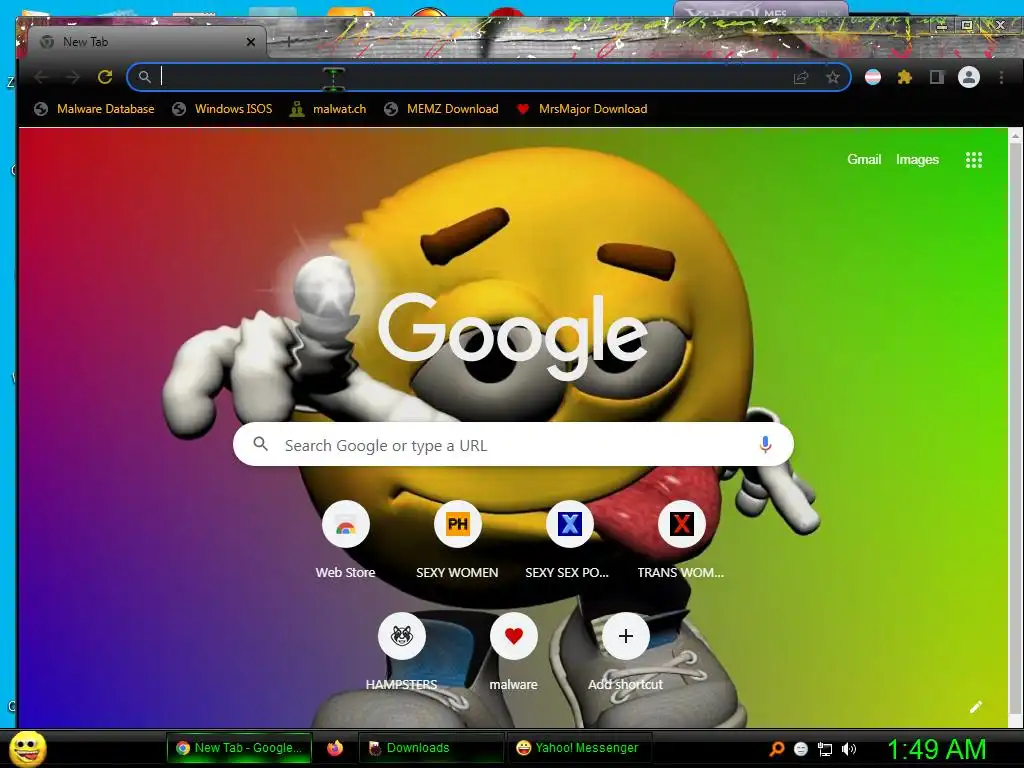Viewport: 1024px width, 768px height.
Task: Open Gmail link
Action: [864, 159]
